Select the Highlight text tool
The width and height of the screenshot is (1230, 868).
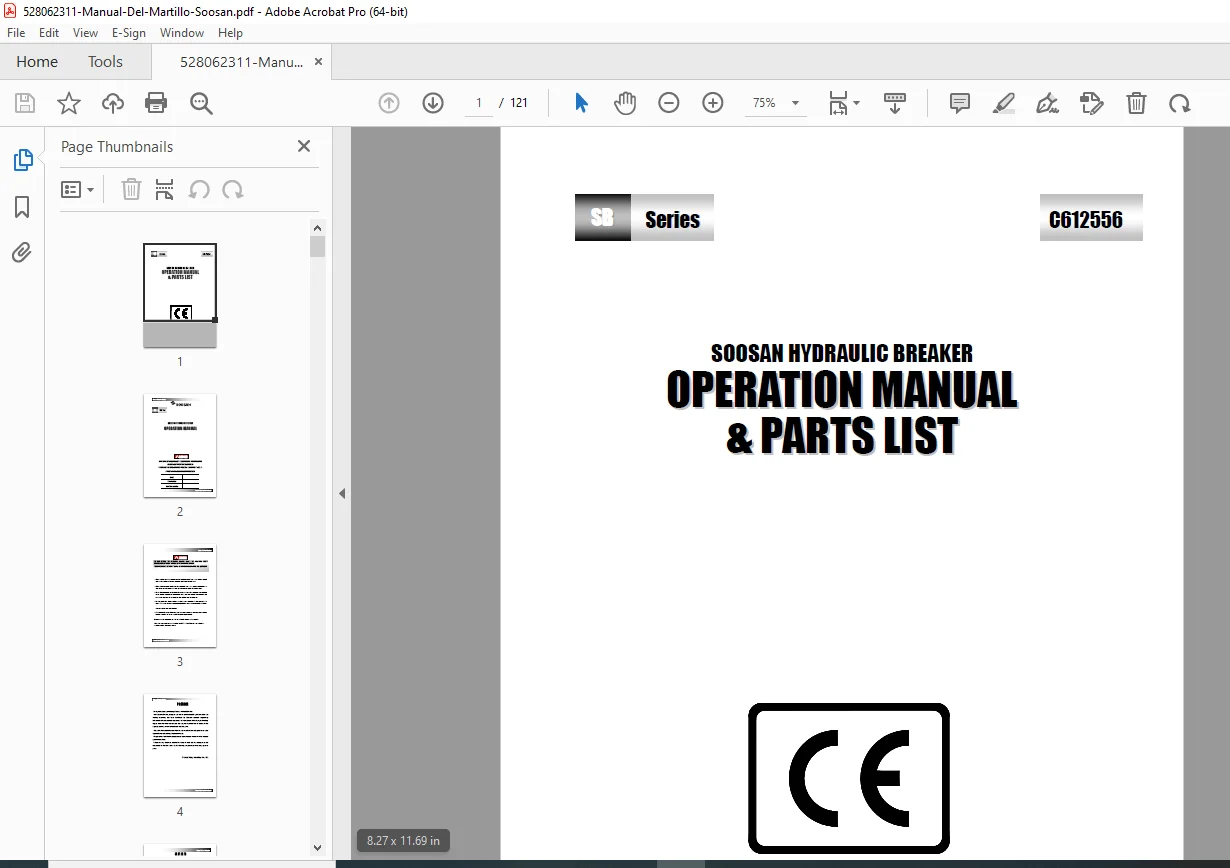(1004, 103)
